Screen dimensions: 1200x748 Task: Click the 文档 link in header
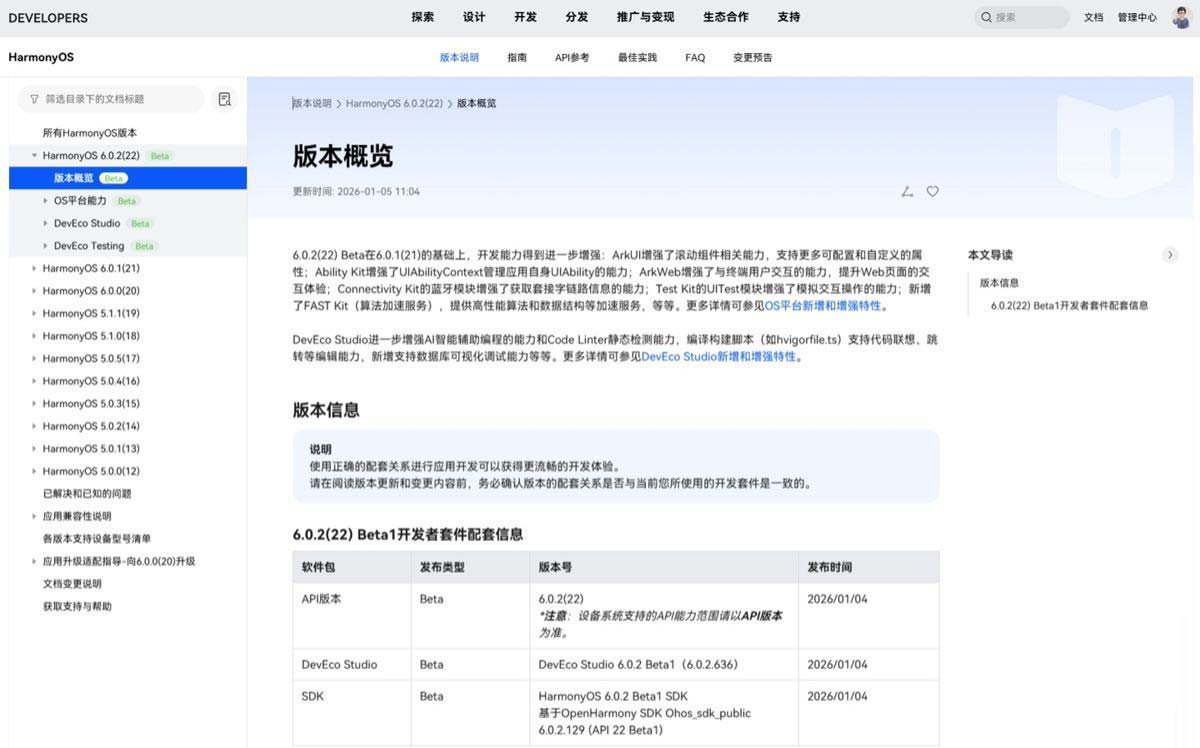(x=1094, y=17)
